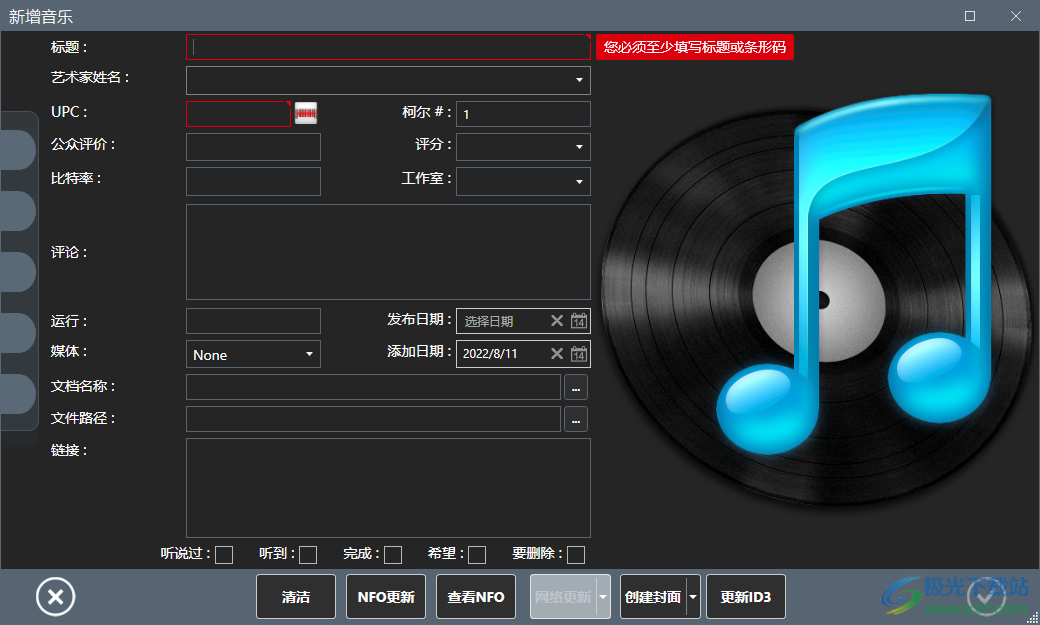The image size is (1040, 625).
Task: Open the 工作室 dropdown
Action: (x=578, y=181)
